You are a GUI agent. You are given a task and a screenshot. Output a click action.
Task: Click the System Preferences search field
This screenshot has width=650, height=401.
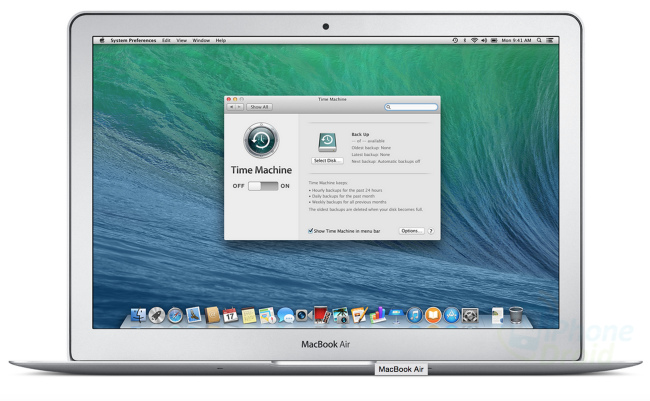click(411, 107)
